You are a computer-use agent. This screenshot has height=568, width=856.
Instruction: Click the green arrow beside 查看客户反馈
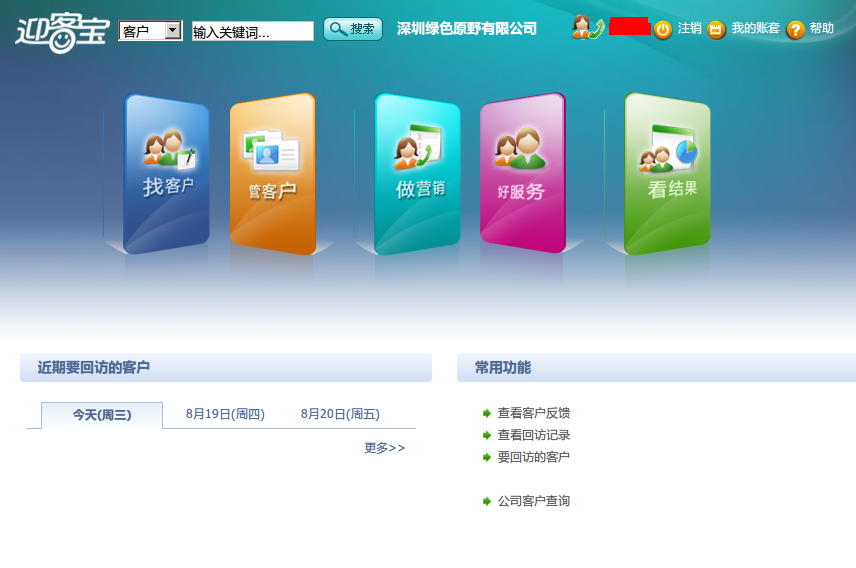click(x=487, y=413)
